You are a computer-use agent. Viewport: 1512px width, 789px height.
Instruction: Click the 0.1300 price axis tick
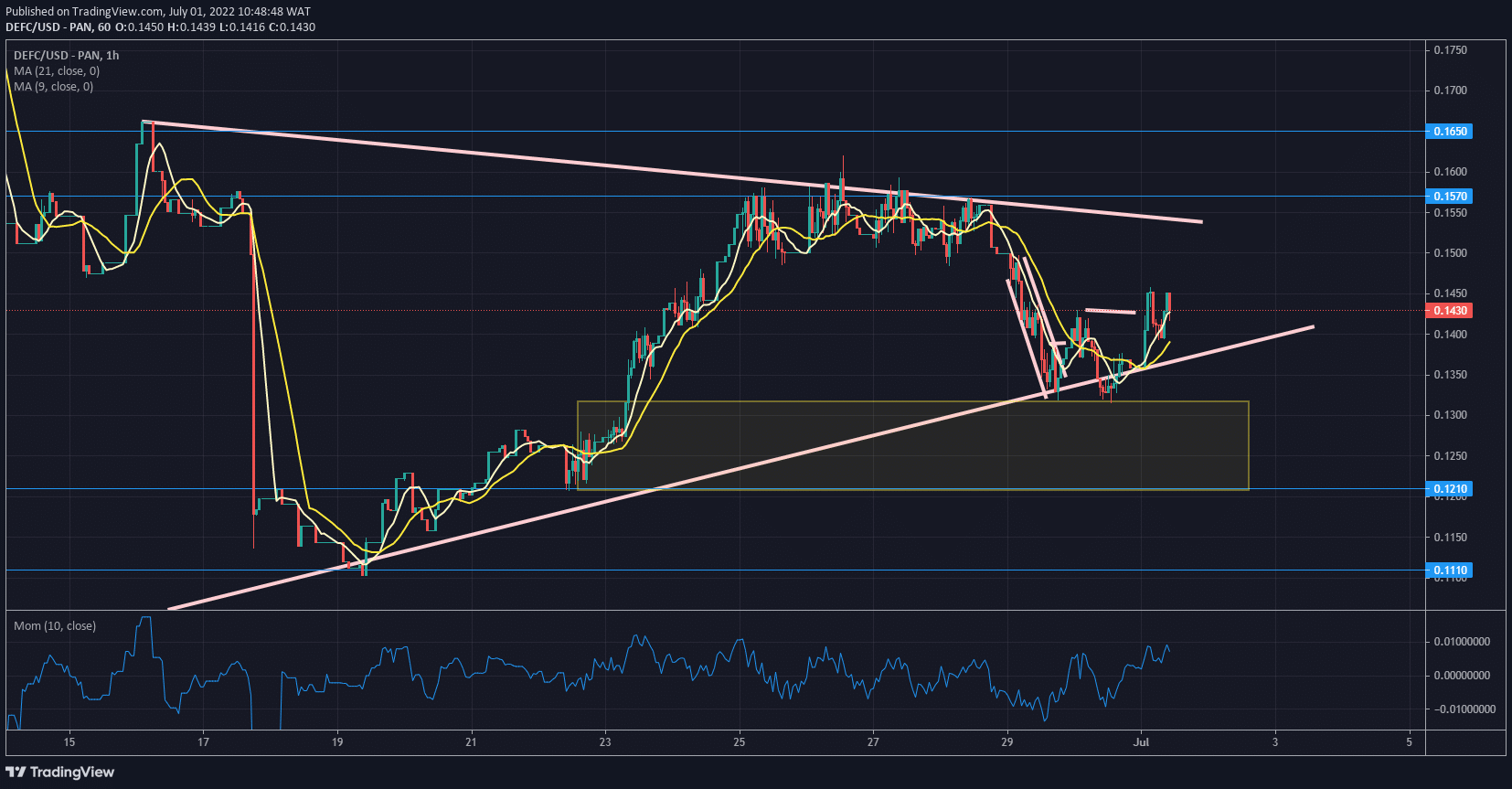[x=1450, y=415]
